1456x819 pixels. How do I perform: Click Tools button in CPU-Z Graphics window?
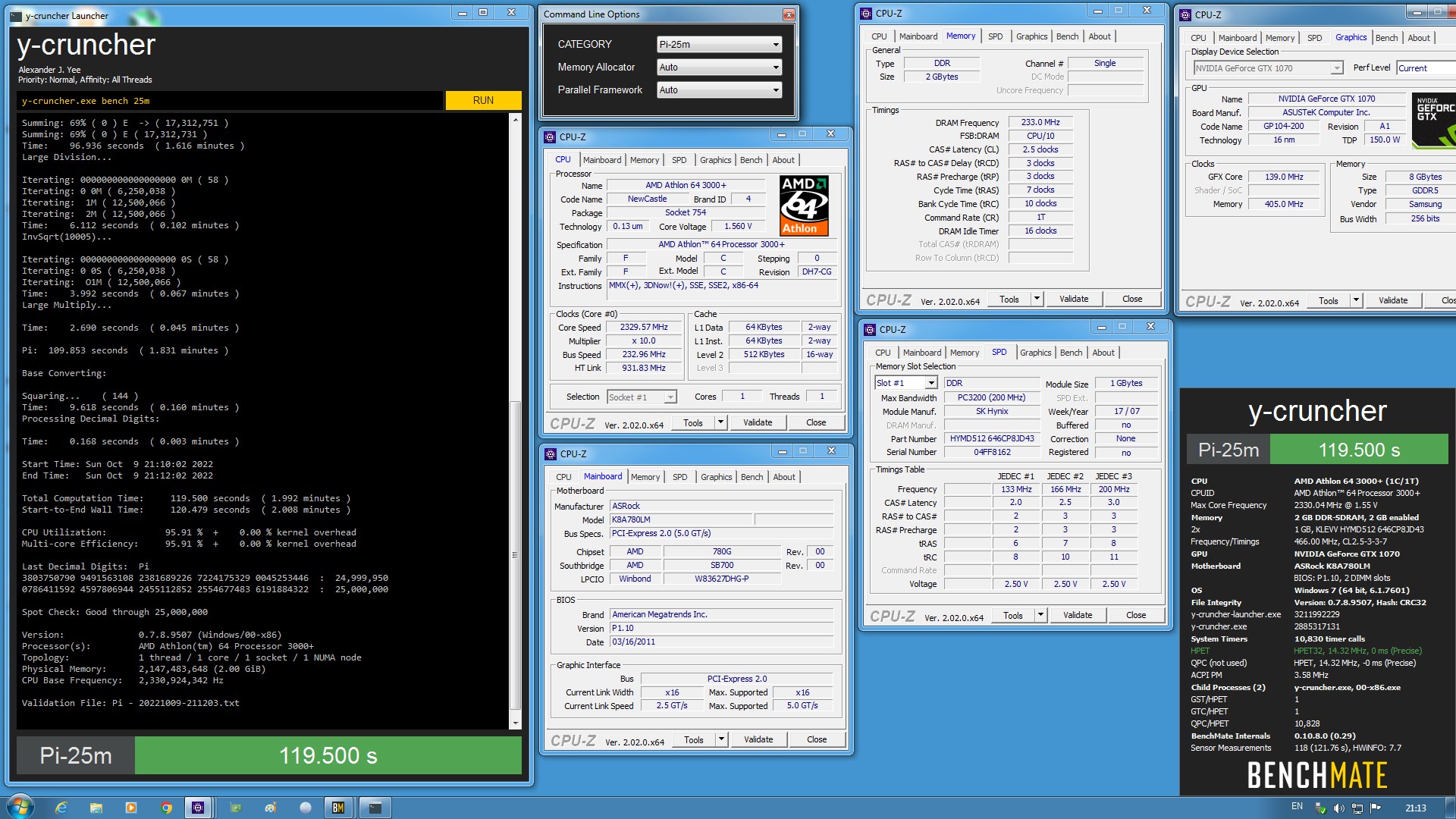click(1328, 300)
